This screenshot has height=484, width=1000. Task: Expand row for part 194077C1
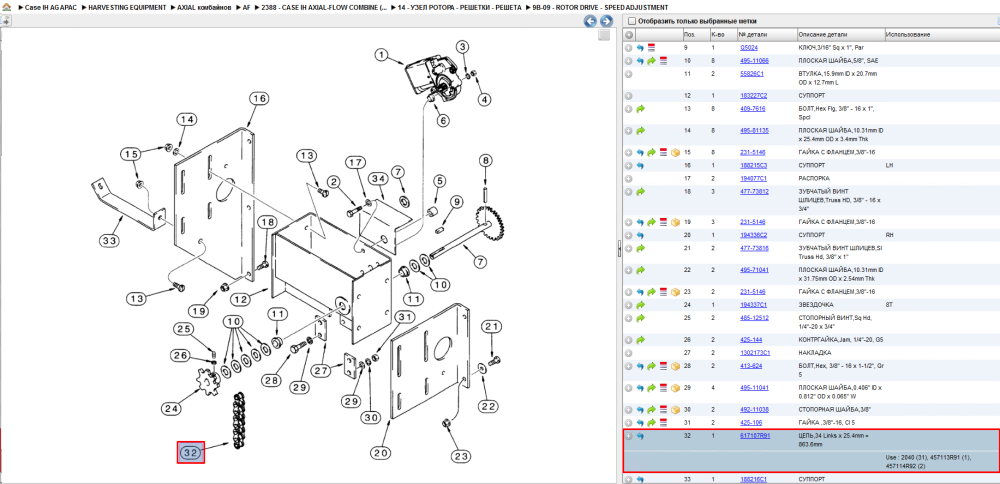click(629, 179)
